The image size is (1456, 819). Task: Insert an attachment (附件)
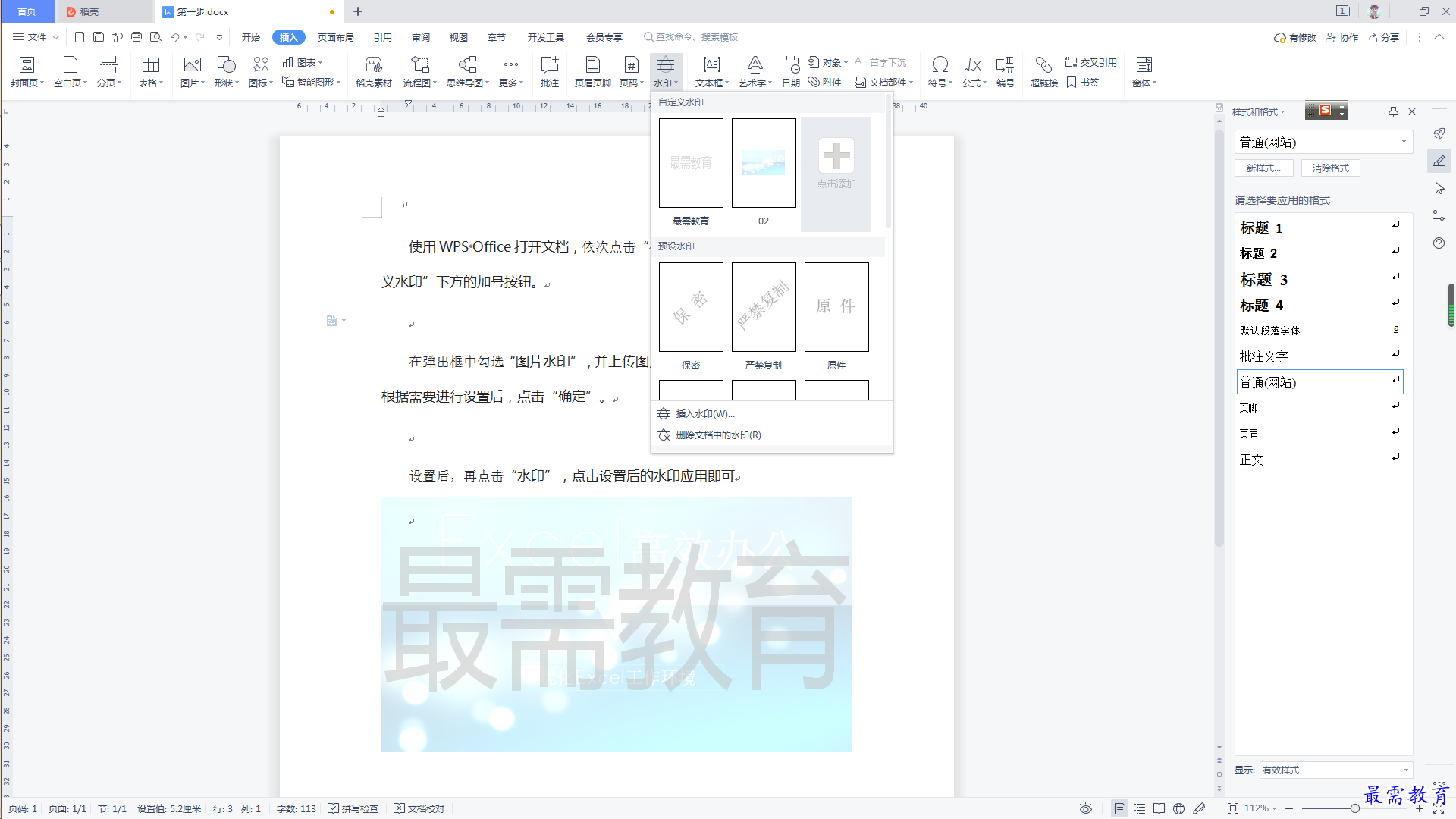(x=824, y=82)
